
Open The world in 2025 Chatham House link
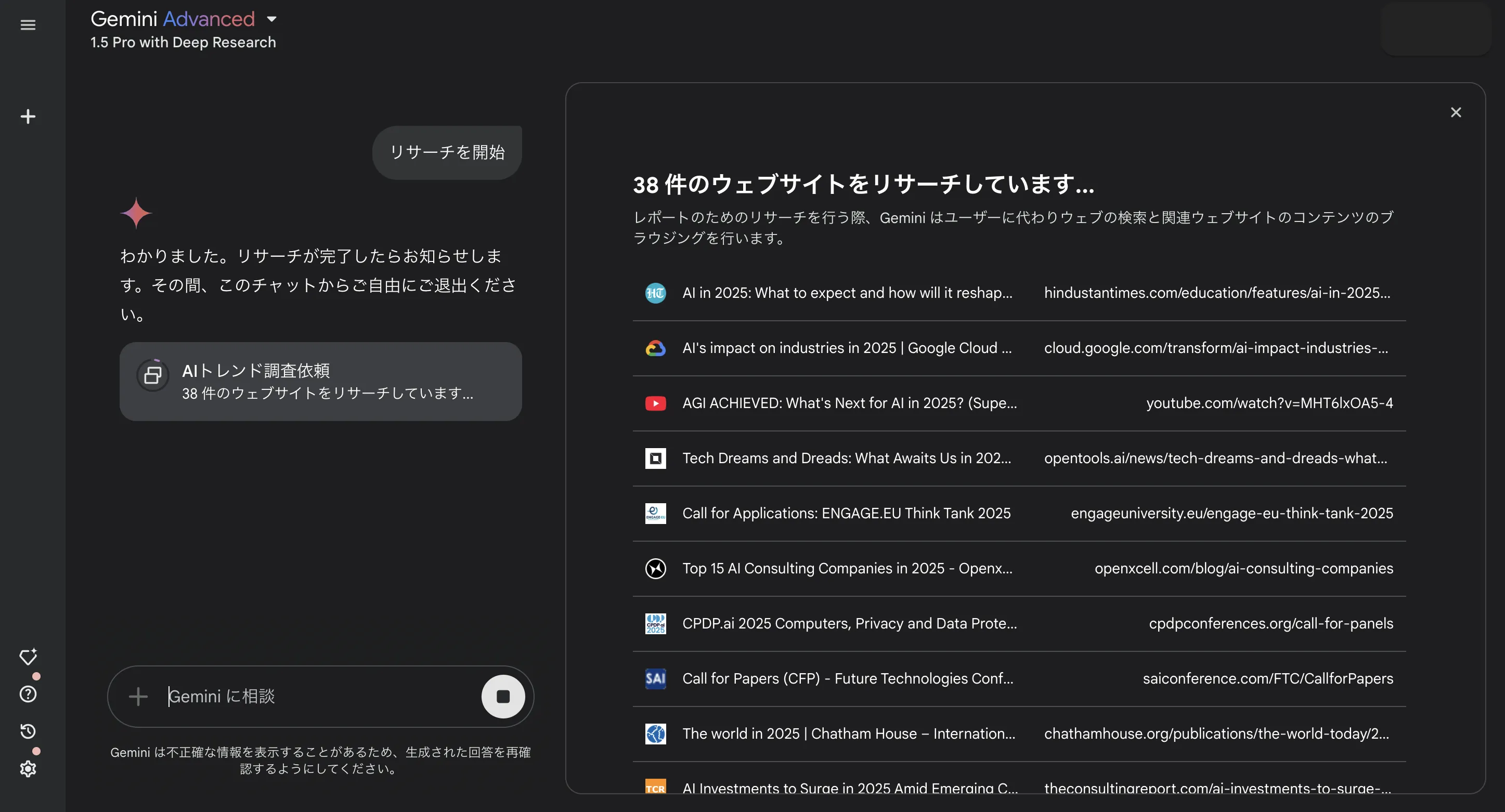point(849,734)
